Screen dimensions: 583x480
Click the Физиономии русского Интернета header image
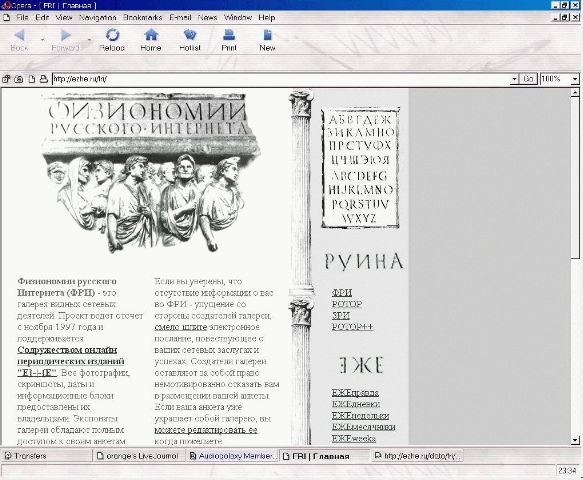pyautogui.click(x=151, y=173)
